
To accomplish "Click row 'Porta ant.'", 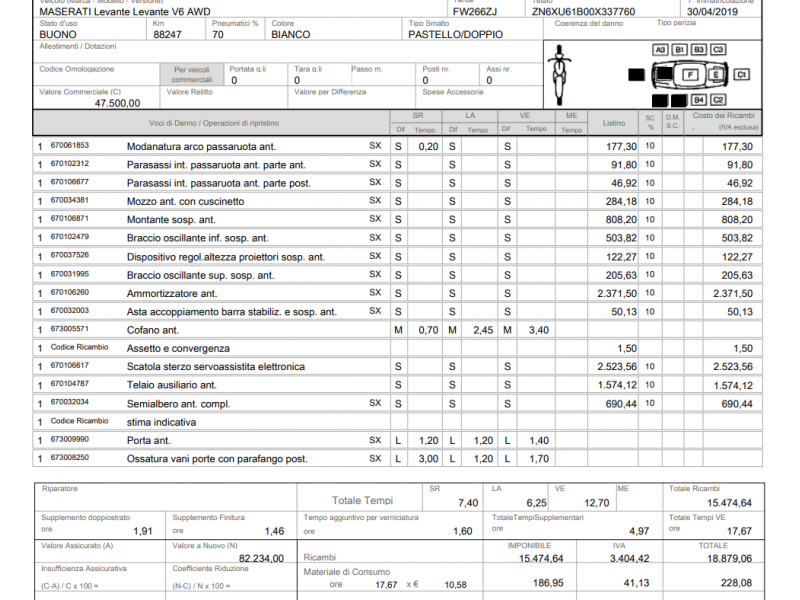I will click(397, 440).
